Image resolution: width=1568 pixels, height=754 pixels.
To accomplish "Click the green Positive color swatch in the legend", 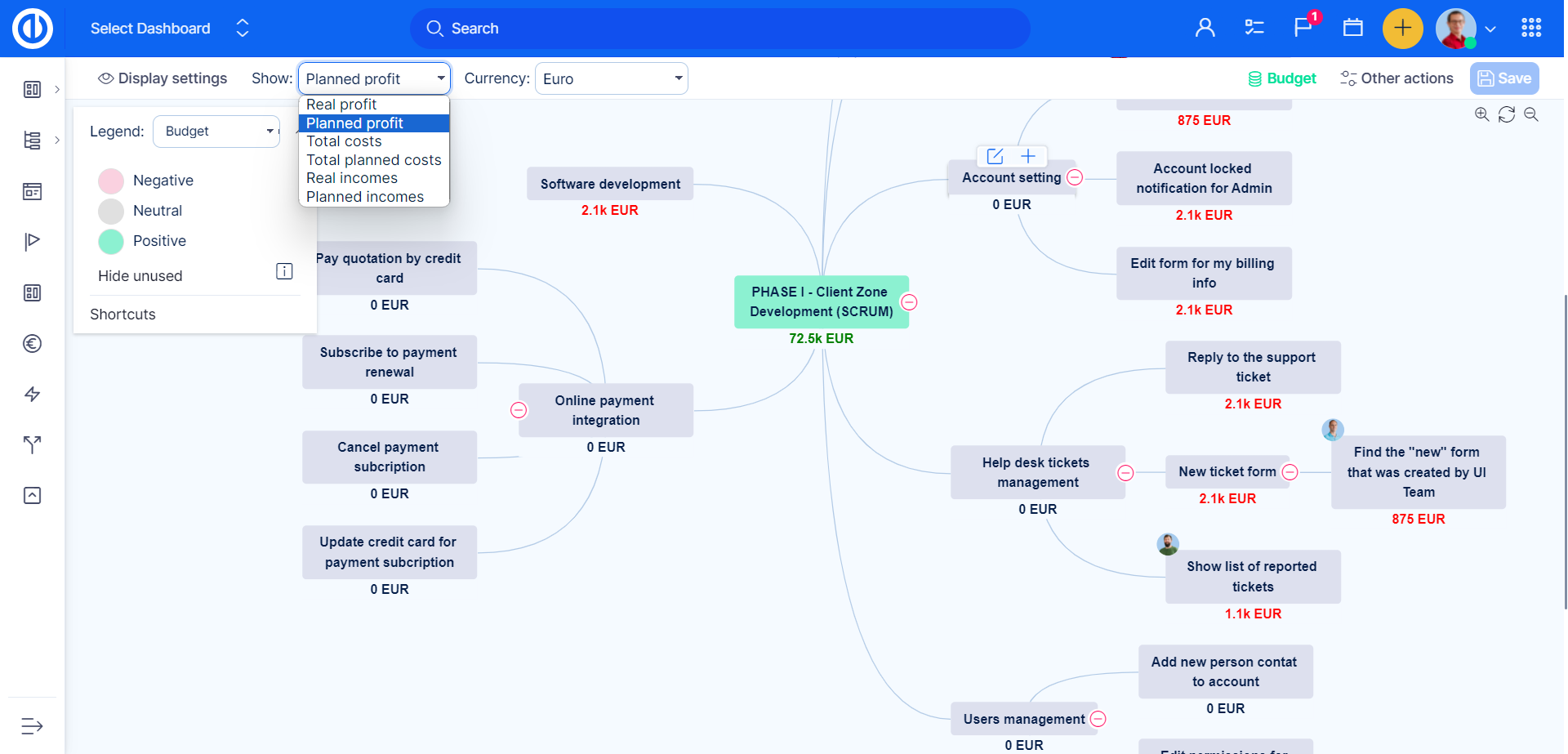I will click(110, 241).
